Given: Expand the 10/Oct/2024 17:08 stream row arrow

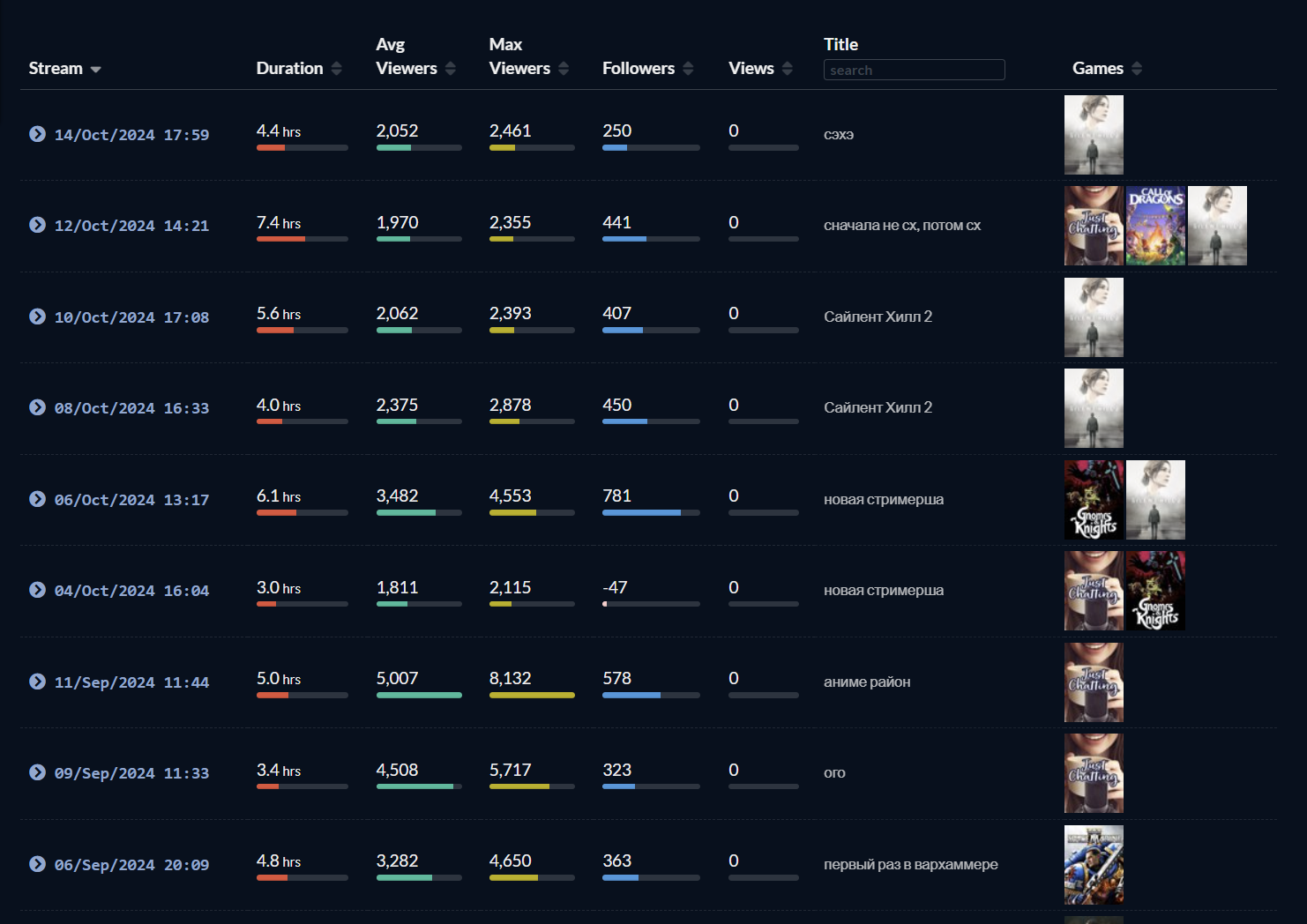Looking at the screenshot, I should [x=37, y=317].
